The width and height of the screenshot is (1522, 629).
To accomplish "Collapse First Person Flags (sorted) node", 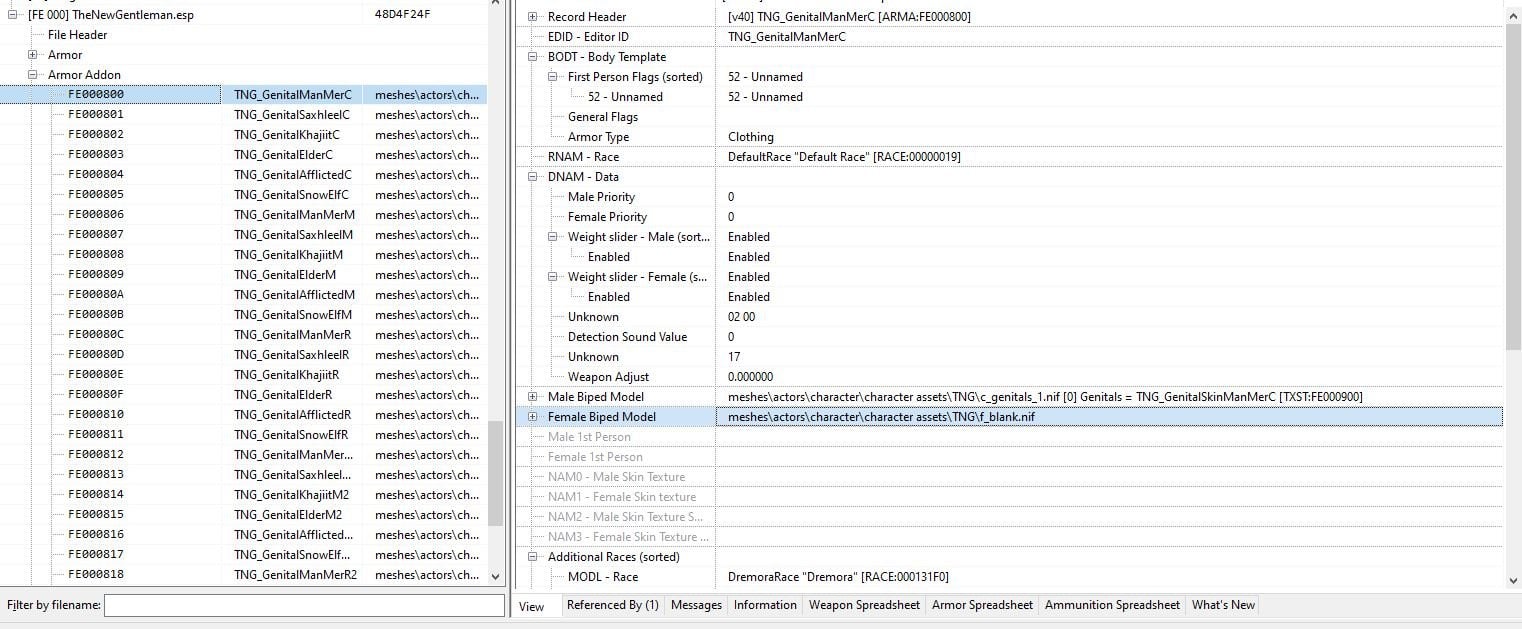I will pyautogui.click(x=552, y=77).
